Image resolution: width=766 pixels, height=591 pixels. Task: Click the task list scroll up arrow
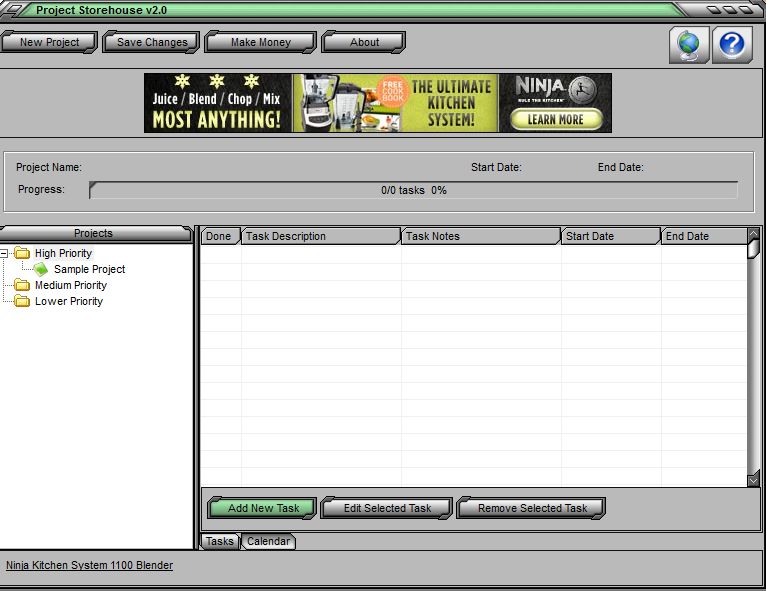(x=753, y=233)
